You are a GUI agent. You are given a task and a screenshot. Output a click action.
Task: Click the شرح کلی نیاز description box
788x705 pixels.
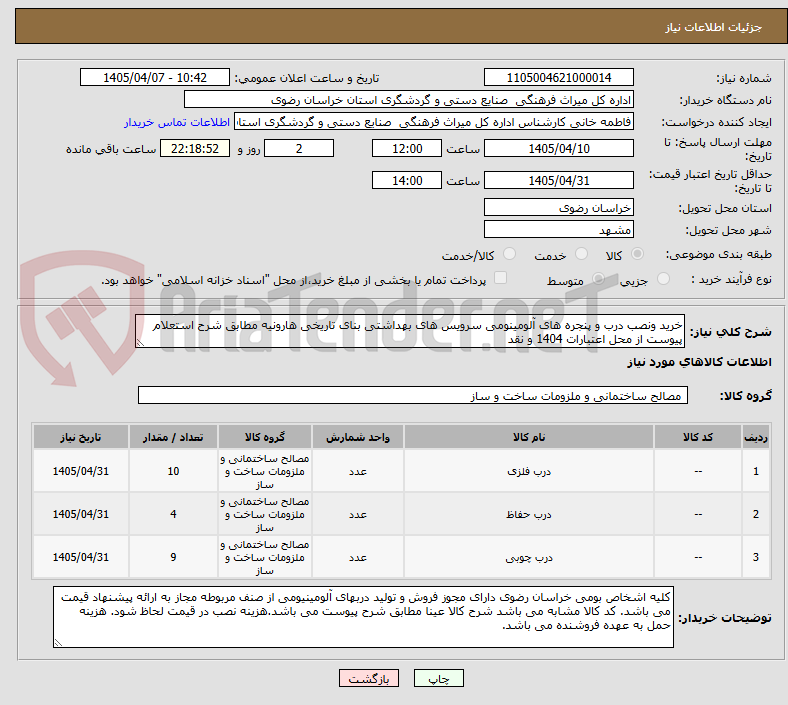pyautogui.click(x=410, y=332)
